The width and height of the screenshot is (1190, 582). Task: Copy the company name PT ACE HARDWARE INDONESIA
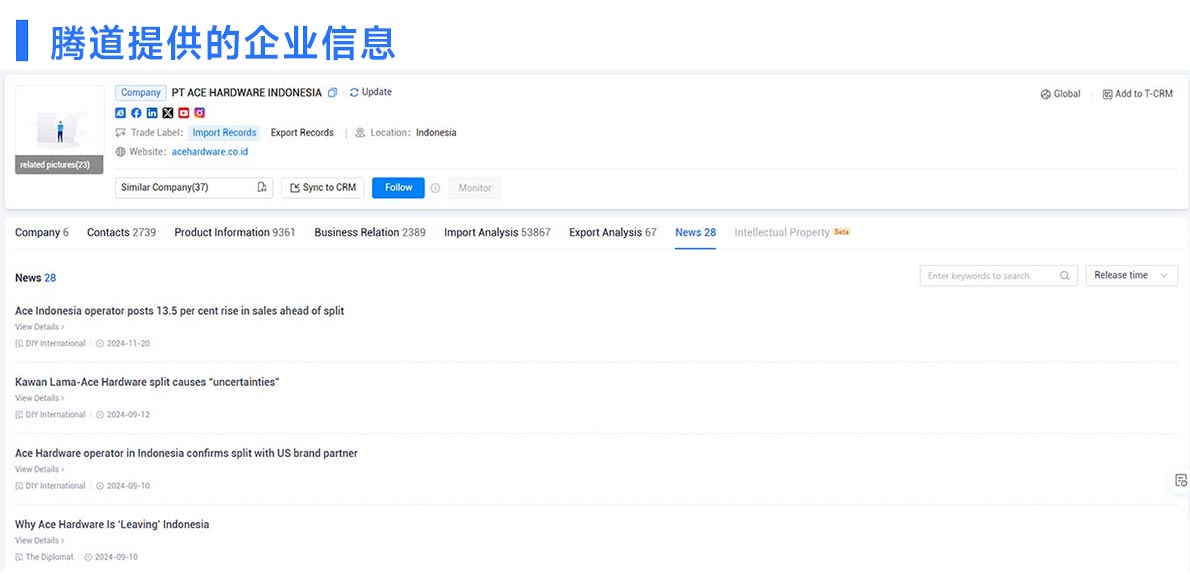tap(332, 93)
